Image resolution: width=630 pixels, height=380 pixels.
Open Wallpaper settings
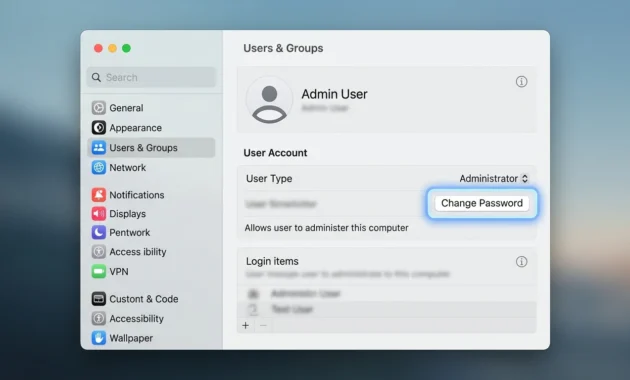pyautogui.click(x=151, y=338)
